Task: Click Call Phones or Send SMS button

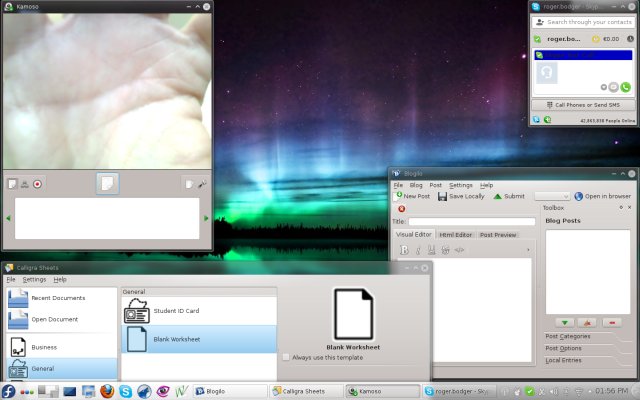Action: [583, 105]
